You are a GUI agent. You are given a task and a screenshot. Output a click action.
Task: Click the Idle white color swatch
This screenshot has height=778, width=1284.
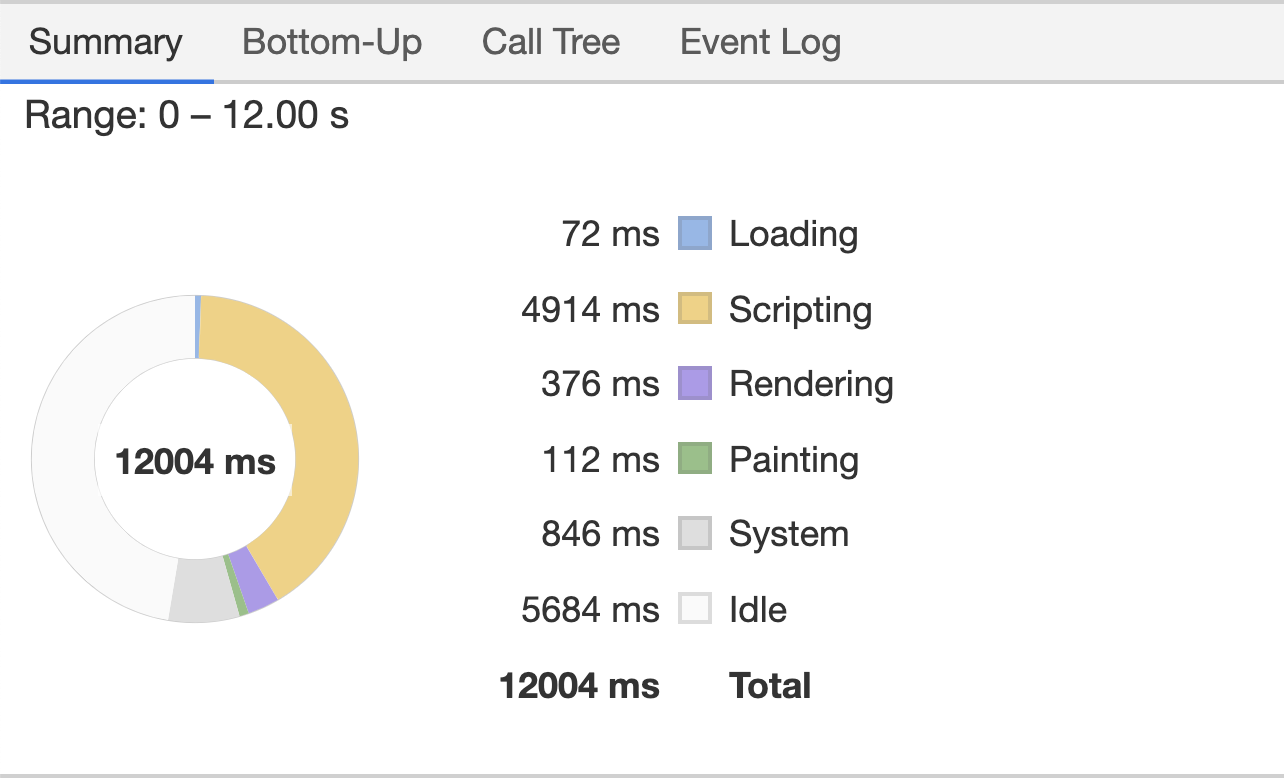point(695,608)
